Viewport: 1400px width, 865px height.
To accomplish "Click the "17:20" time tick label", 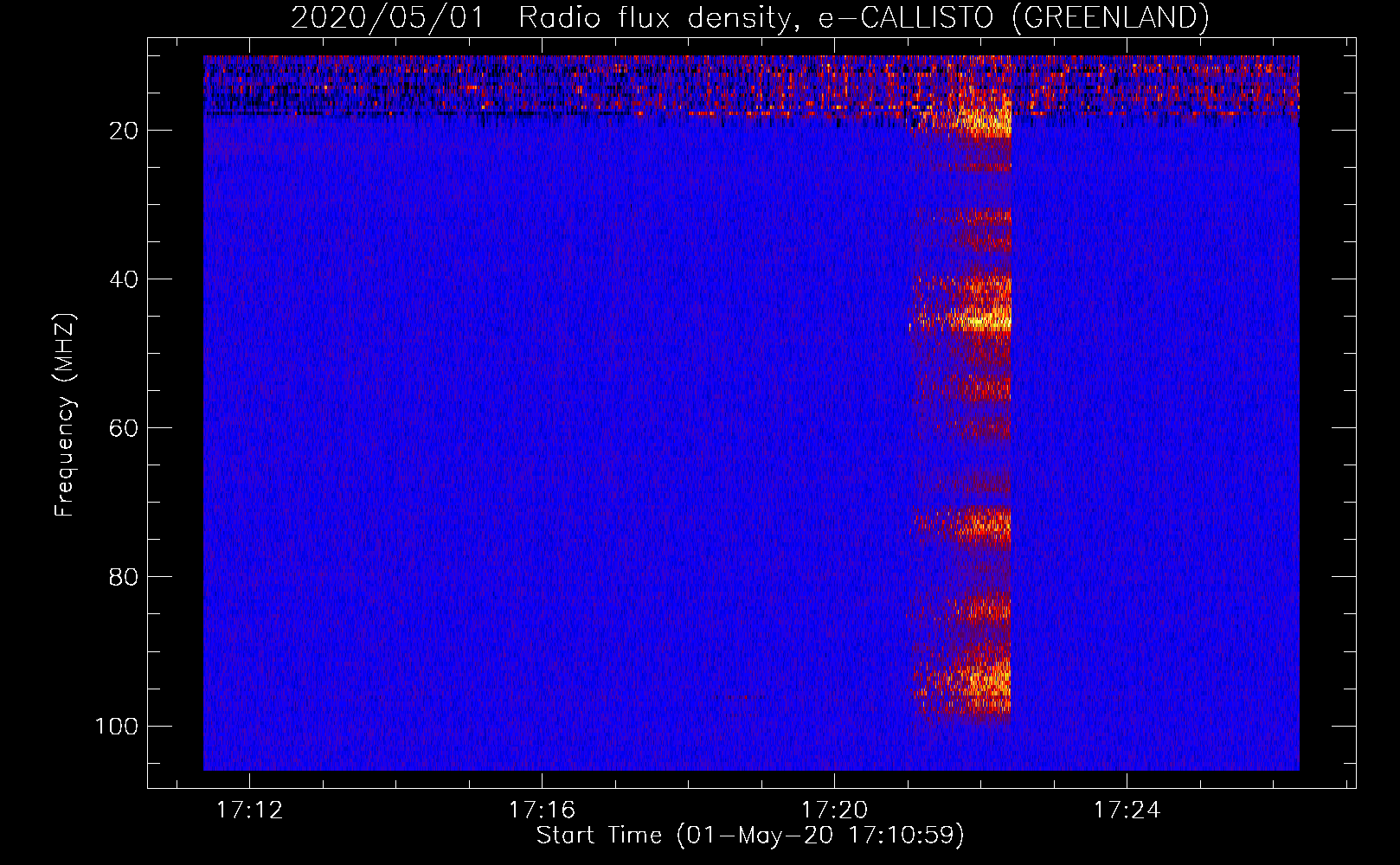I will [x=834, y=811].
